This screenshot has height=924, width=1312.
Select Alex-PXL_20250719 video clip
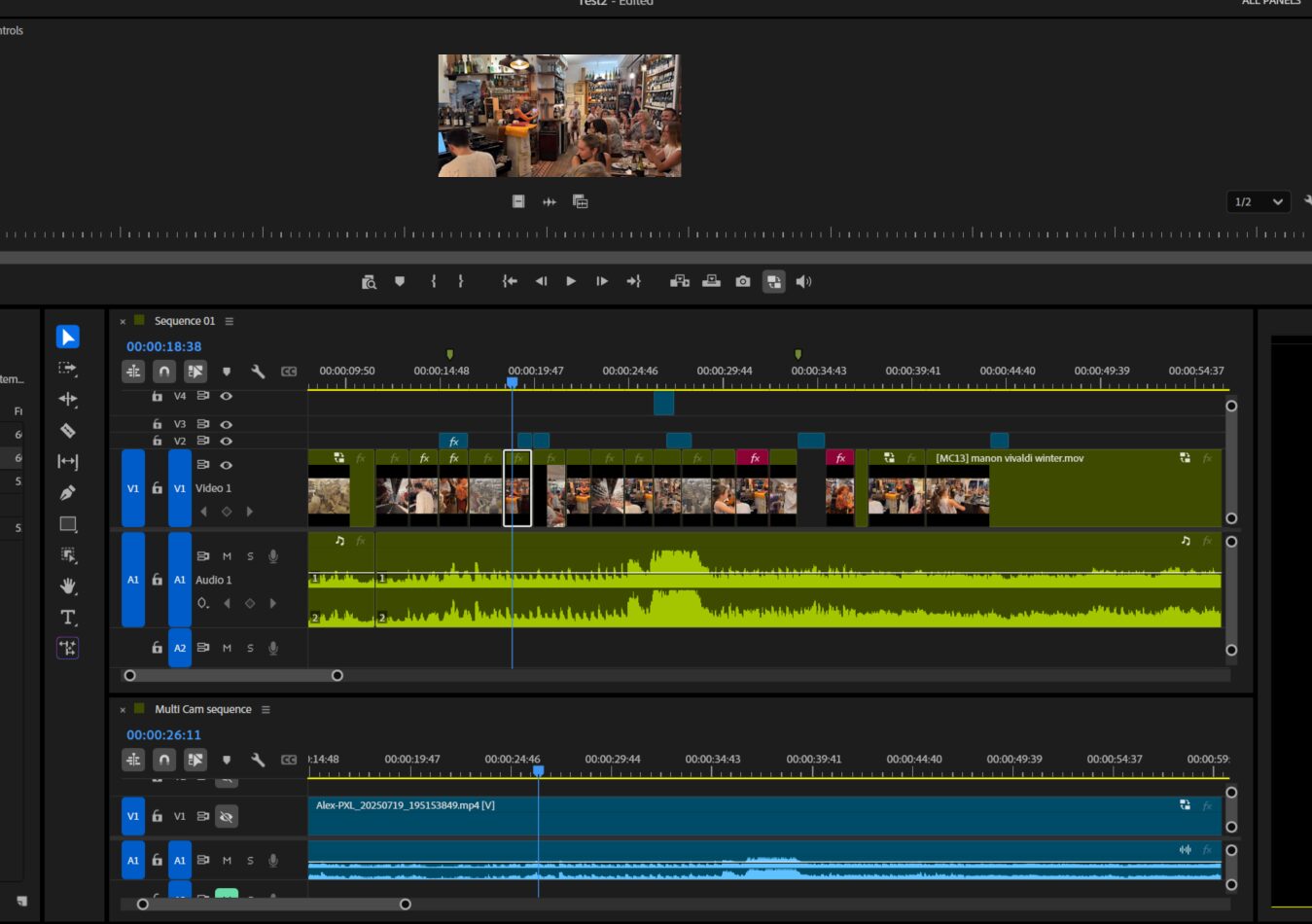[x=764, y=817]
